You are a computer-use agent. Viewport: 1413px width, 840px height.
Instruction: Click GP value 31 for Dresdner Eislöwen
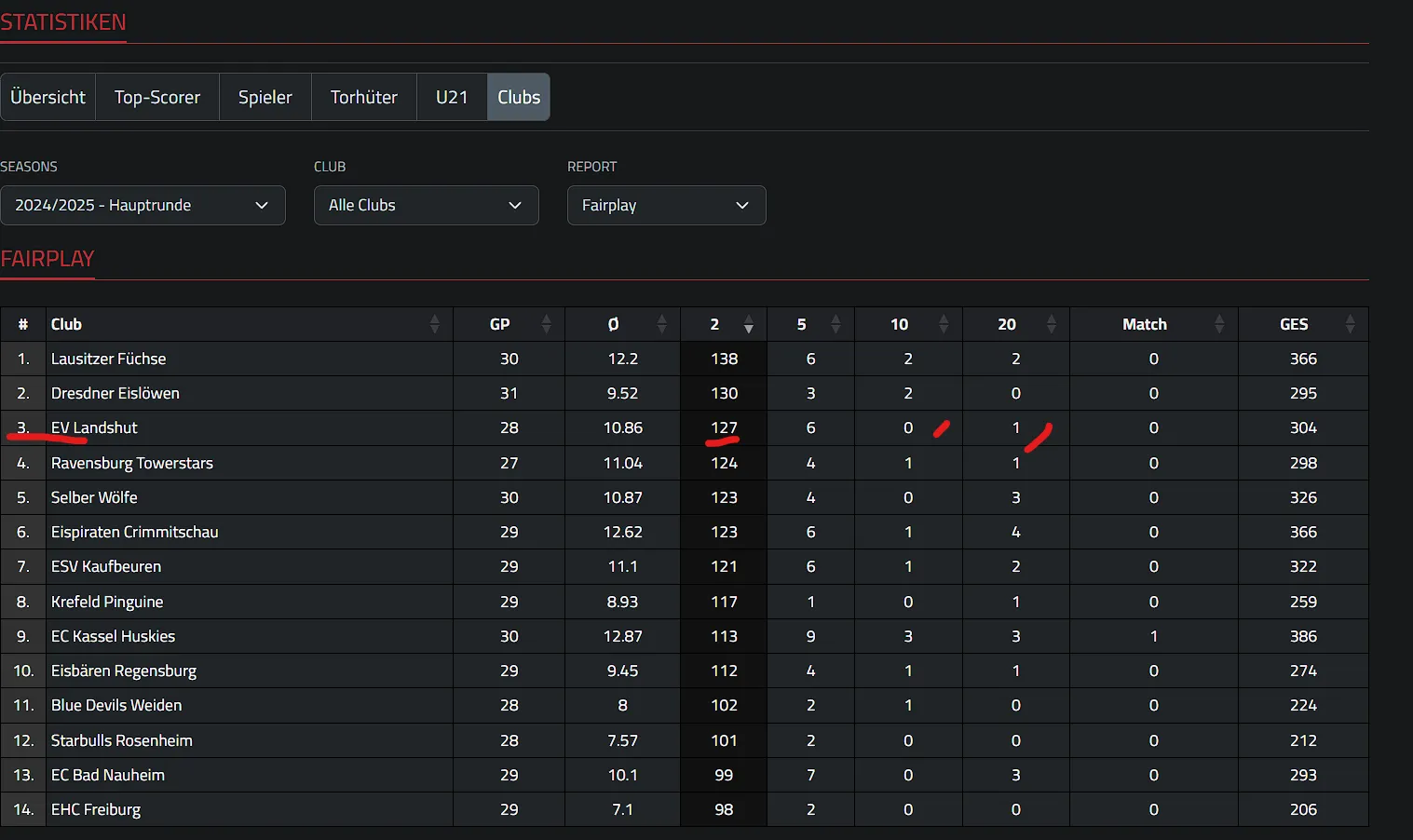509,393
